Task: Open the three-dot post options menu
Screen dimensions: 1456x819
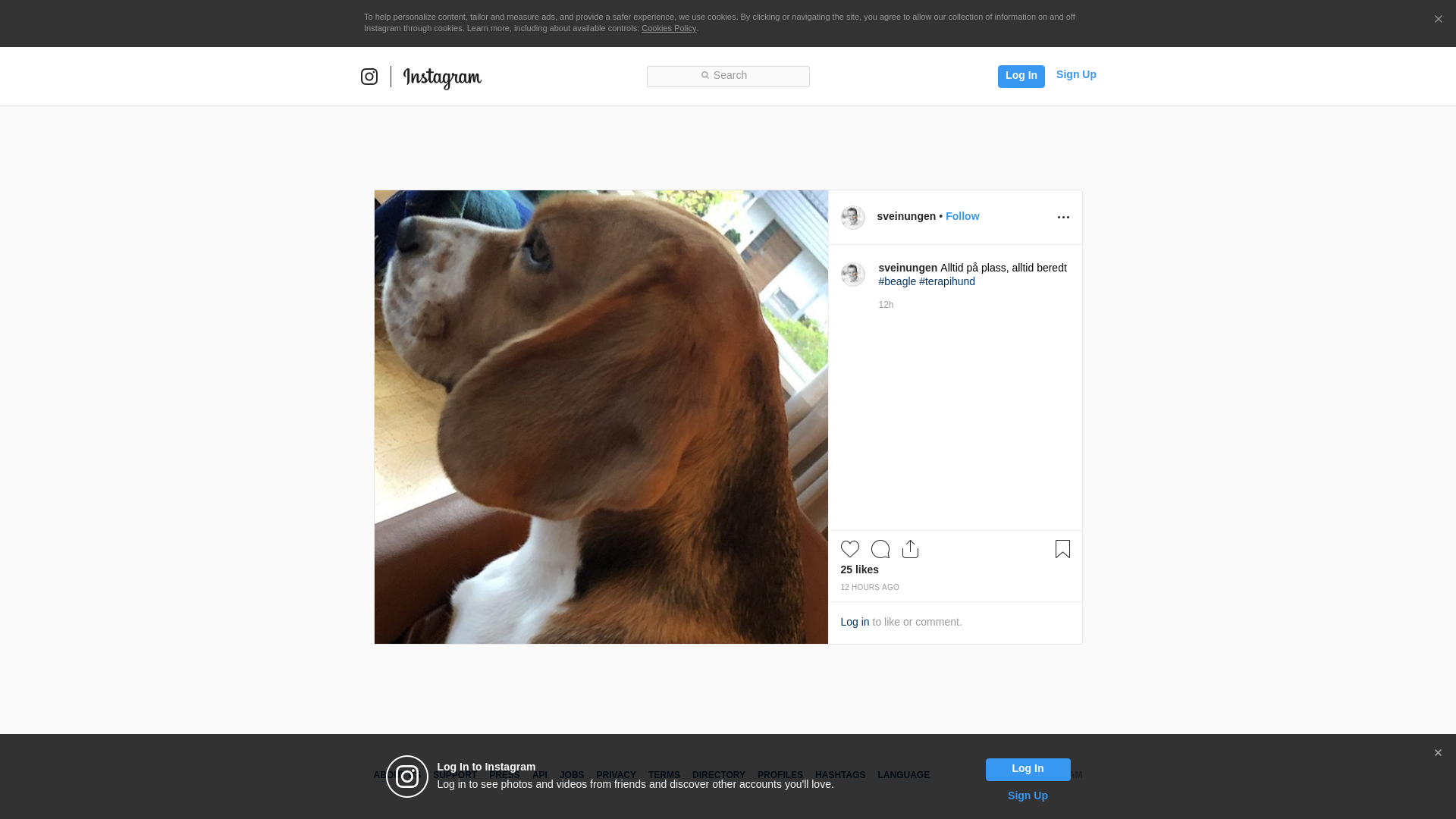Action: (1063, 218)
